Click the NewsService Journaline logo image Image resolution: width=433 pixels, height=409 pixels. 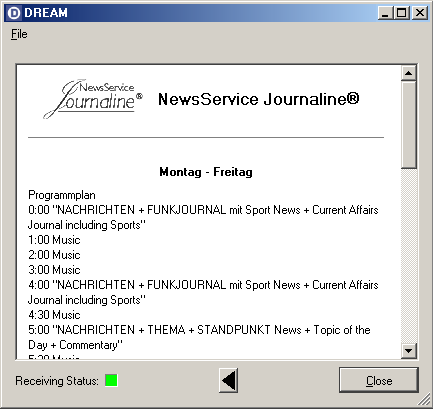click(93, 99)
